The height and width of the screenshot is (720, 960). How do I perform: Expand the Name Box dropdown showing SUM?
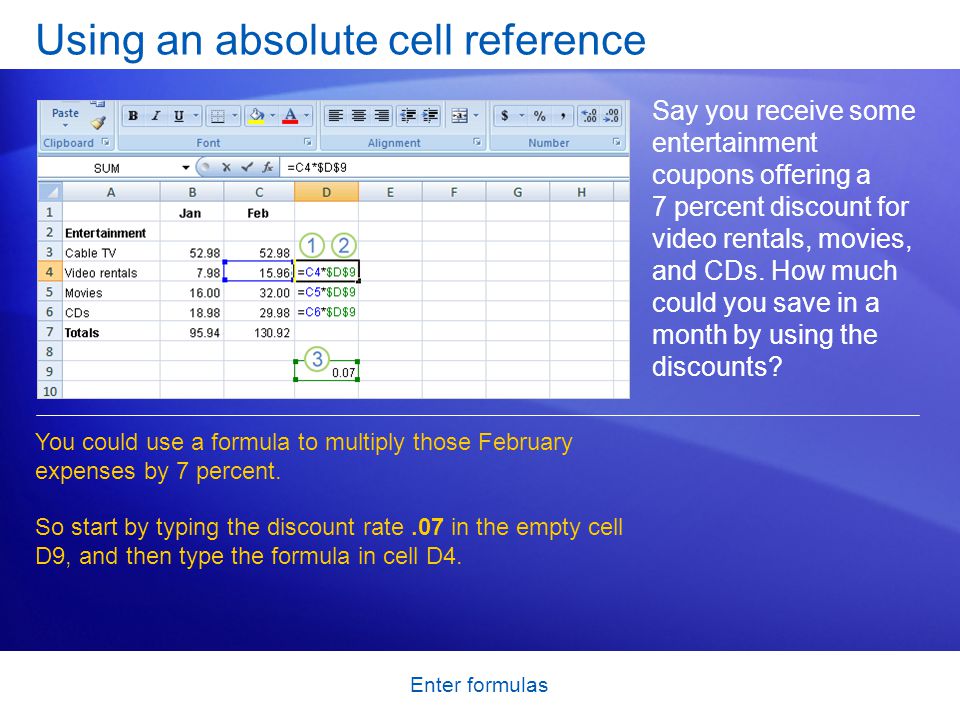tap(186, 168)
